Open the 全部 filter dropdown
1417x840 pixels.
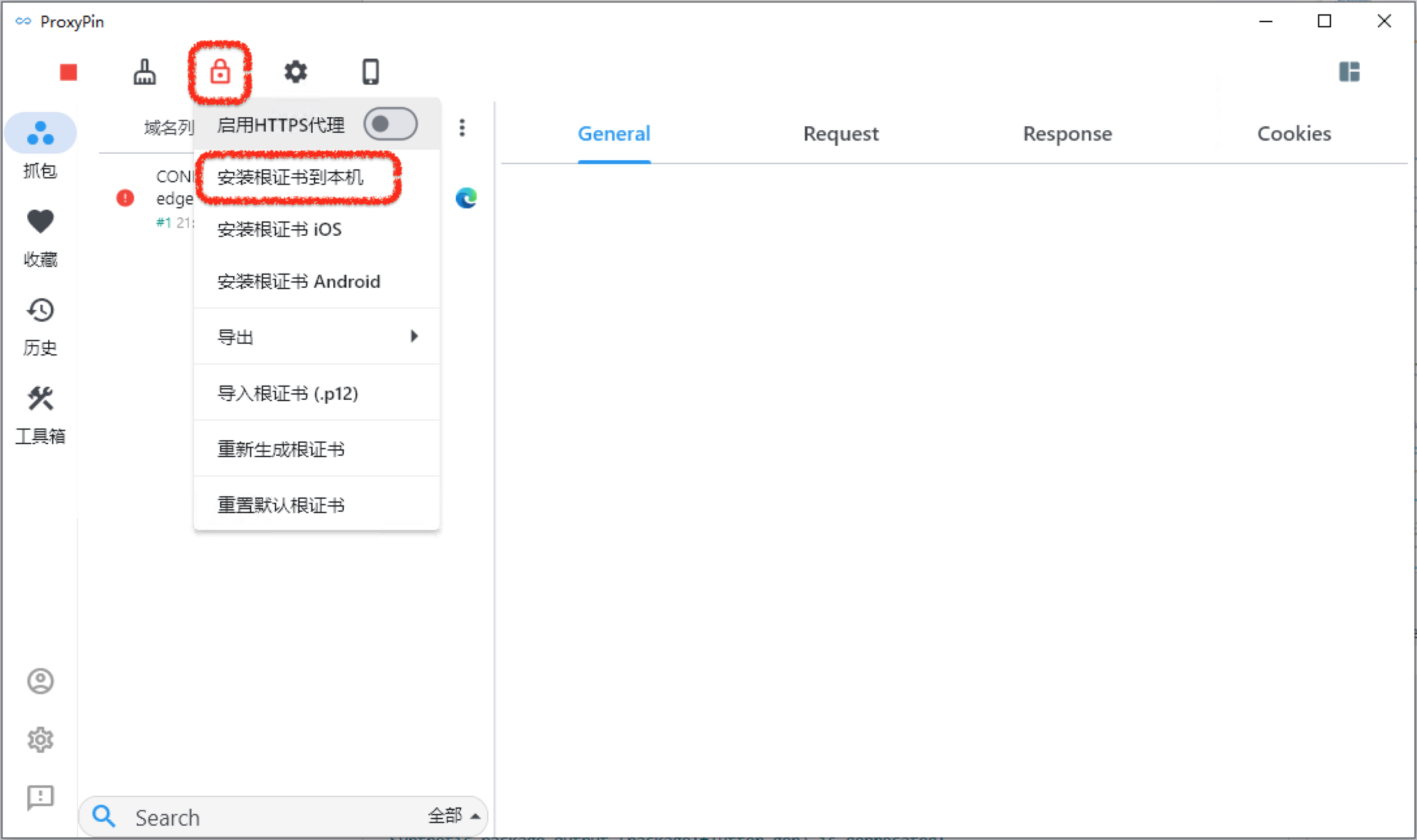coord(454,816)
